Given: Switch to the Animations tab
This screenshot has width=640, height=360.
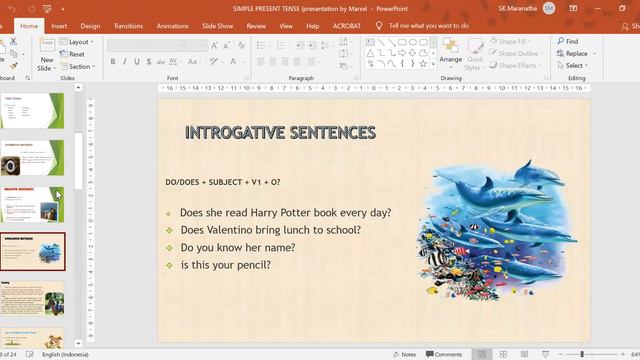Looking at the screenshot, I should tap(173, 26).
